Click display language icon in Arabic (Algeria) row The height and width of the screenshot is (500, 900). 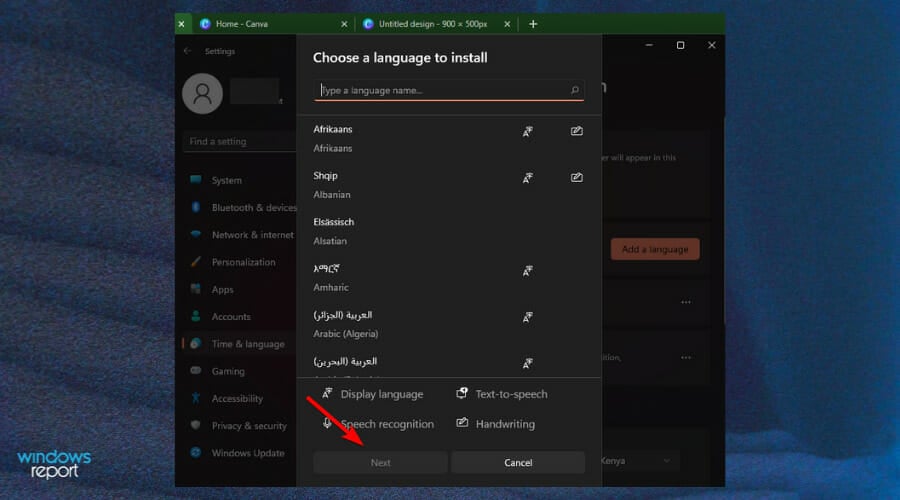(x=527, y=317)
